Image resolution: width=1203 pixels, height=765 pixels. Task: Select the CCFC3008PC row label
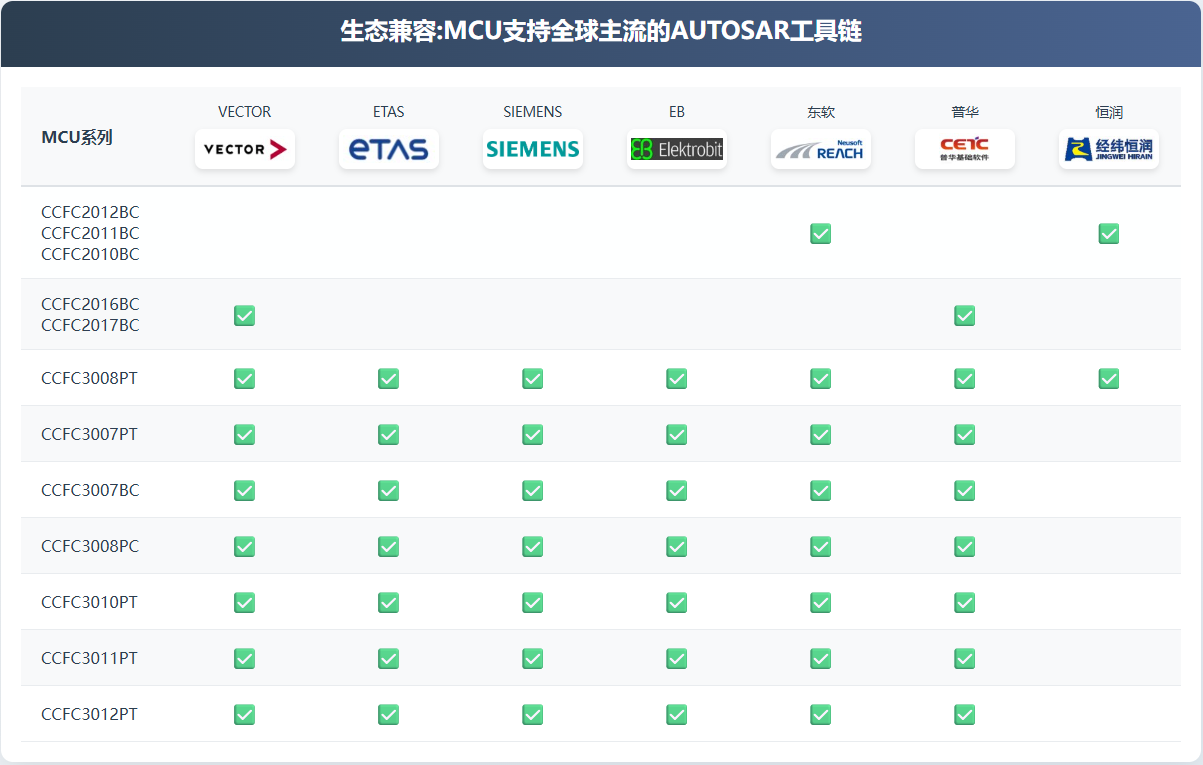(x=90, y=546)
